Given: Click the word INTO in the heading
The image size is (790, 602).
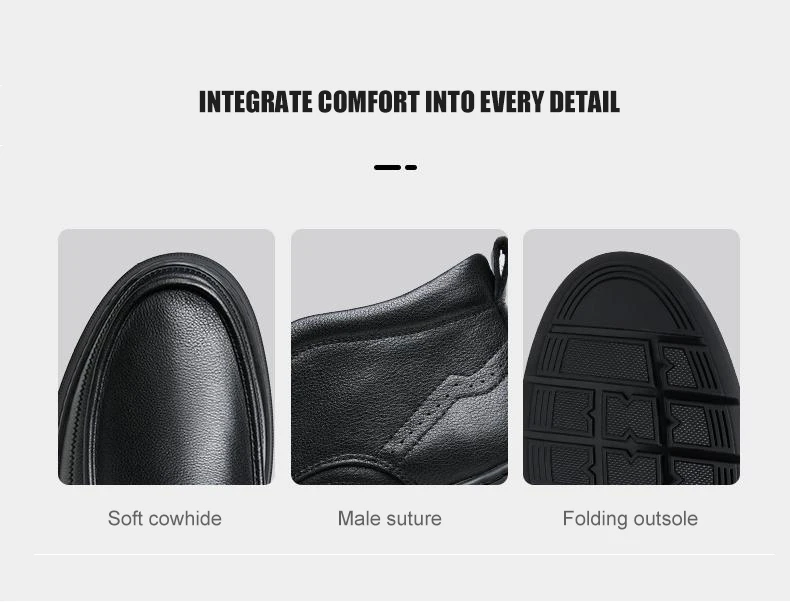Looking at the screenshot, I should [450, 102].
